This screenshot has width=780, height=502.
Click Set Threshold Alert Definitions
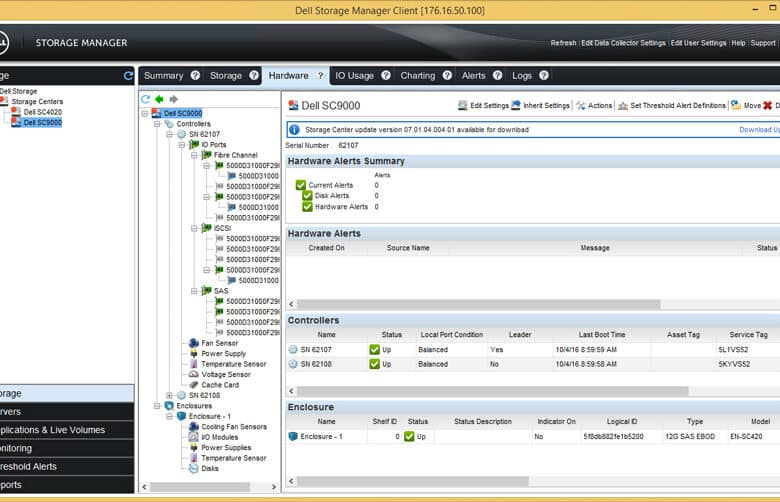[x=672, y=105]
